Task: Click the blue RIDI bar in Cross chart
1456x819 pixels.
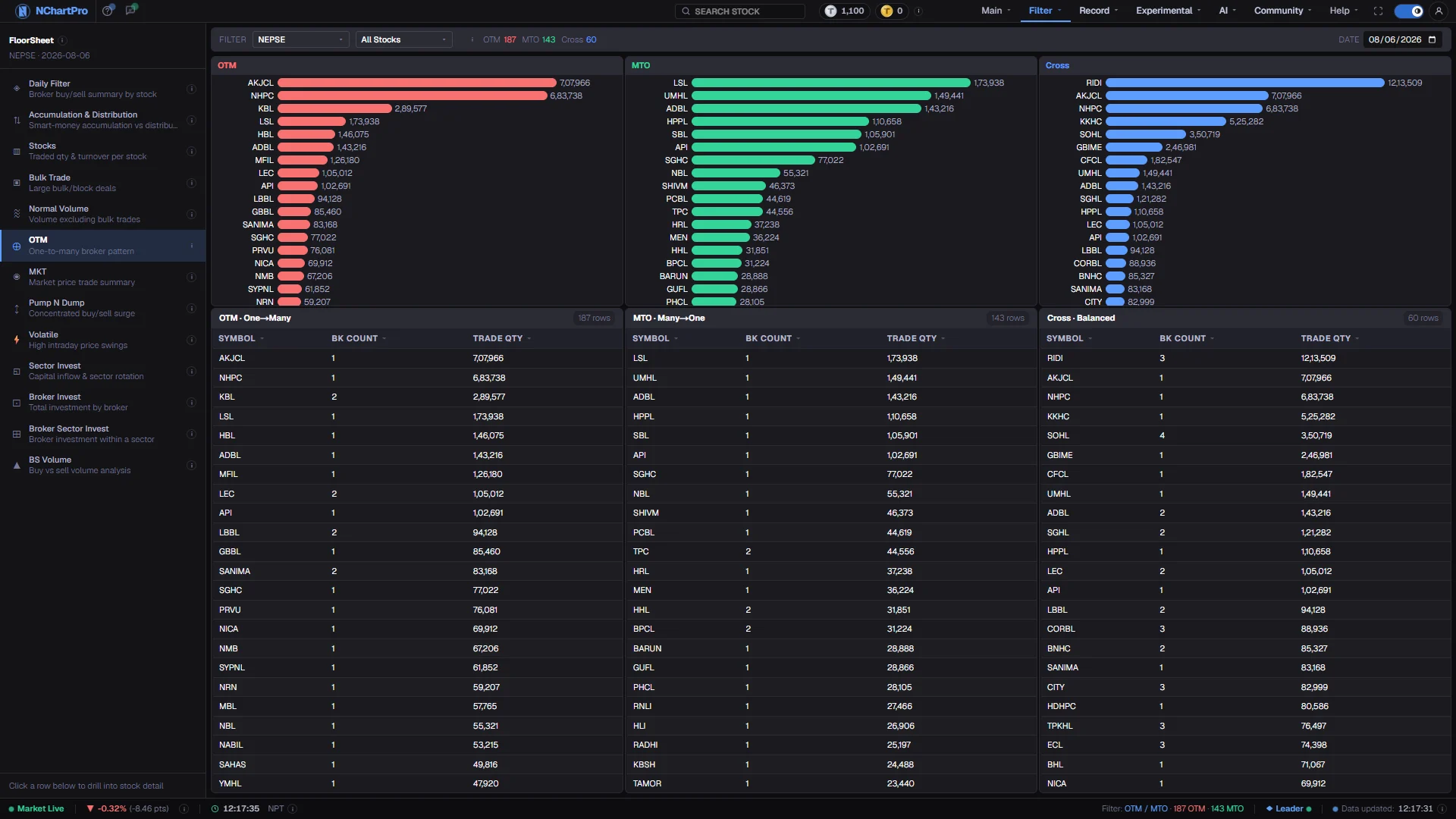Action: [x=1244, y=83]
